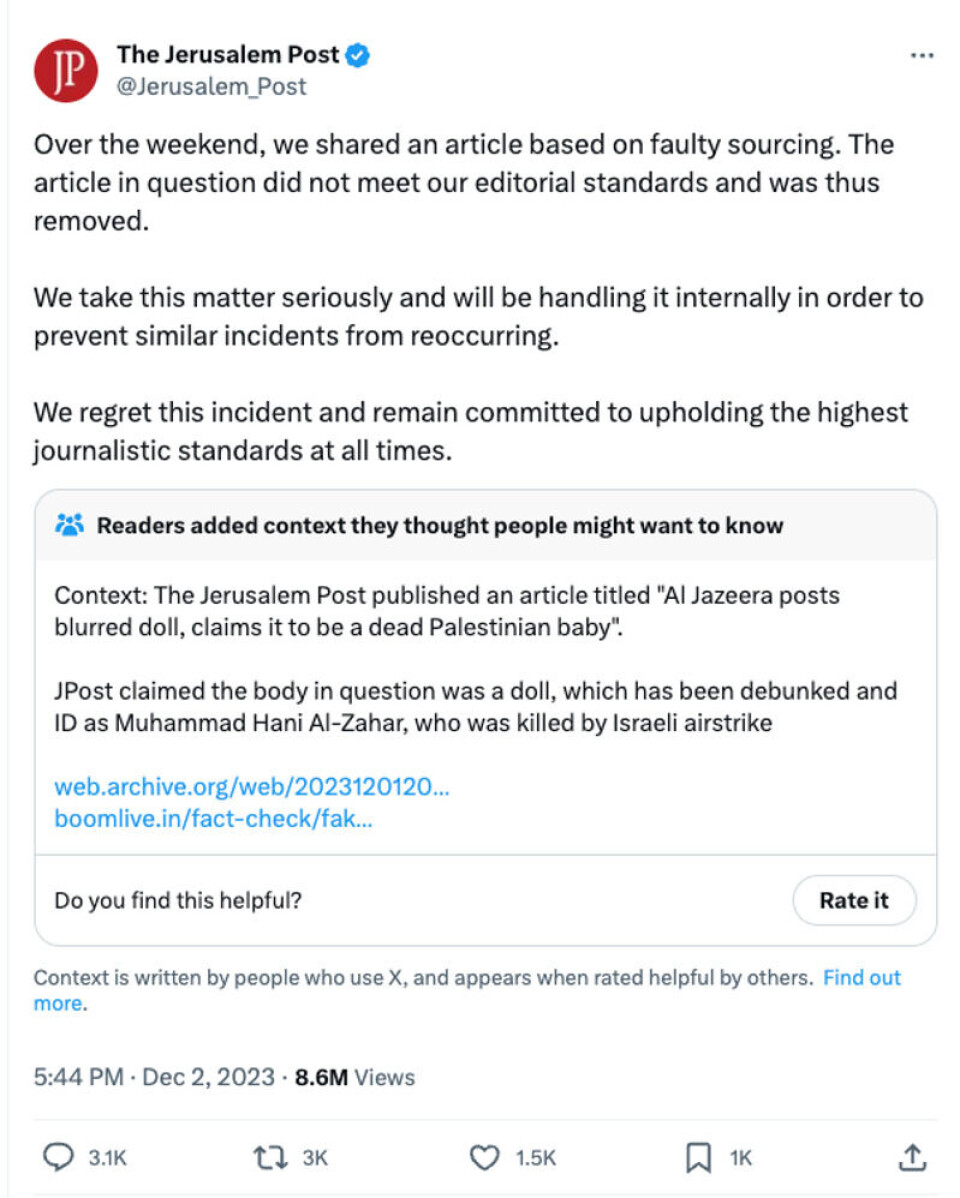Click the 8.6M Views count
Viewport: 960px width, 1198px height.
click(x=355, y=1077)
